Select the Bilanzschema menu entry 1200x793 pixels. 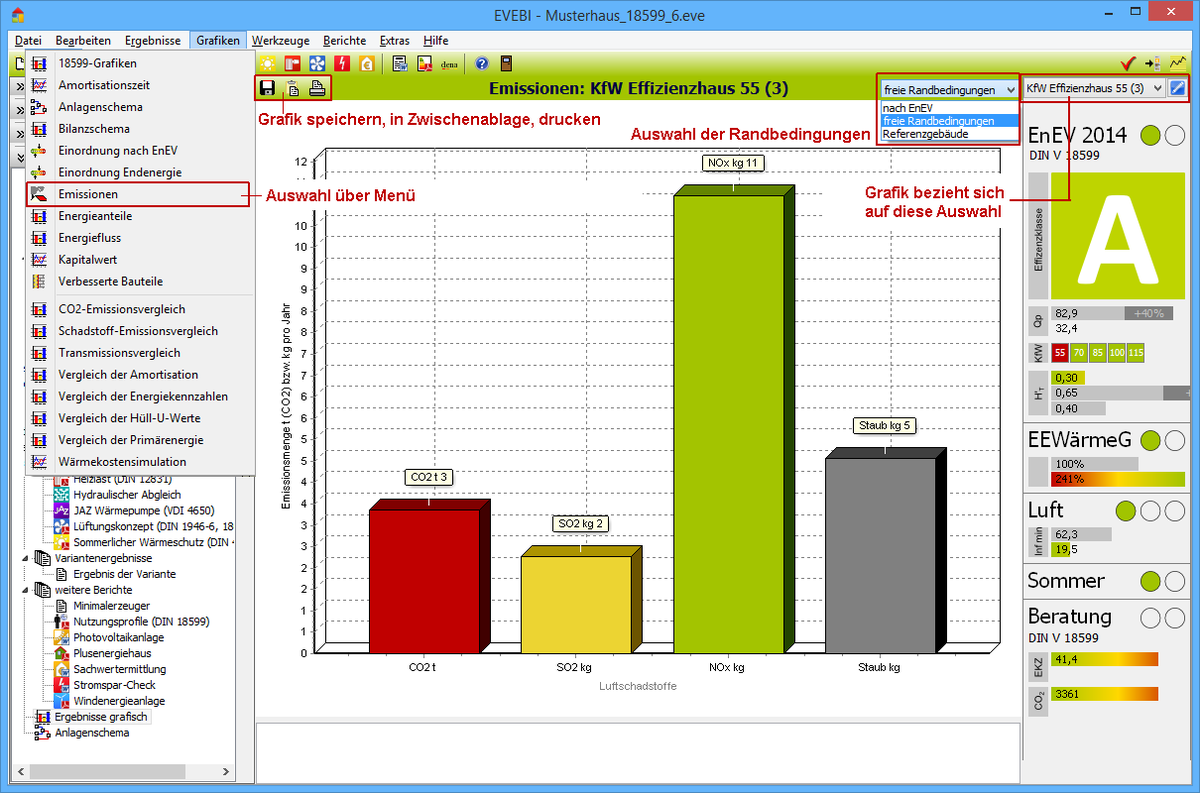[x=139, y=129]
